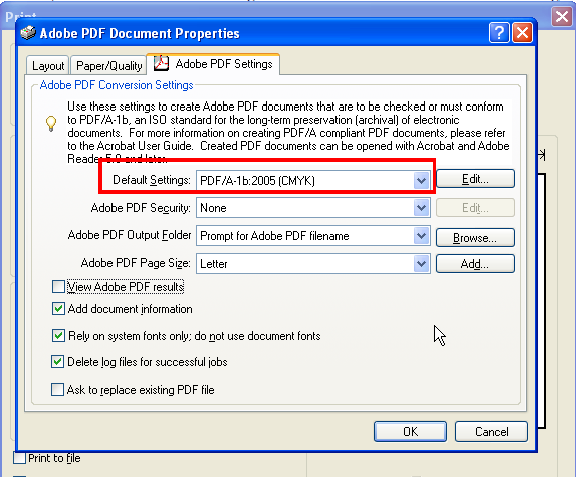576x477 pixels.
Task: Uncheck Add document information
Action: [x=58, y=309]
